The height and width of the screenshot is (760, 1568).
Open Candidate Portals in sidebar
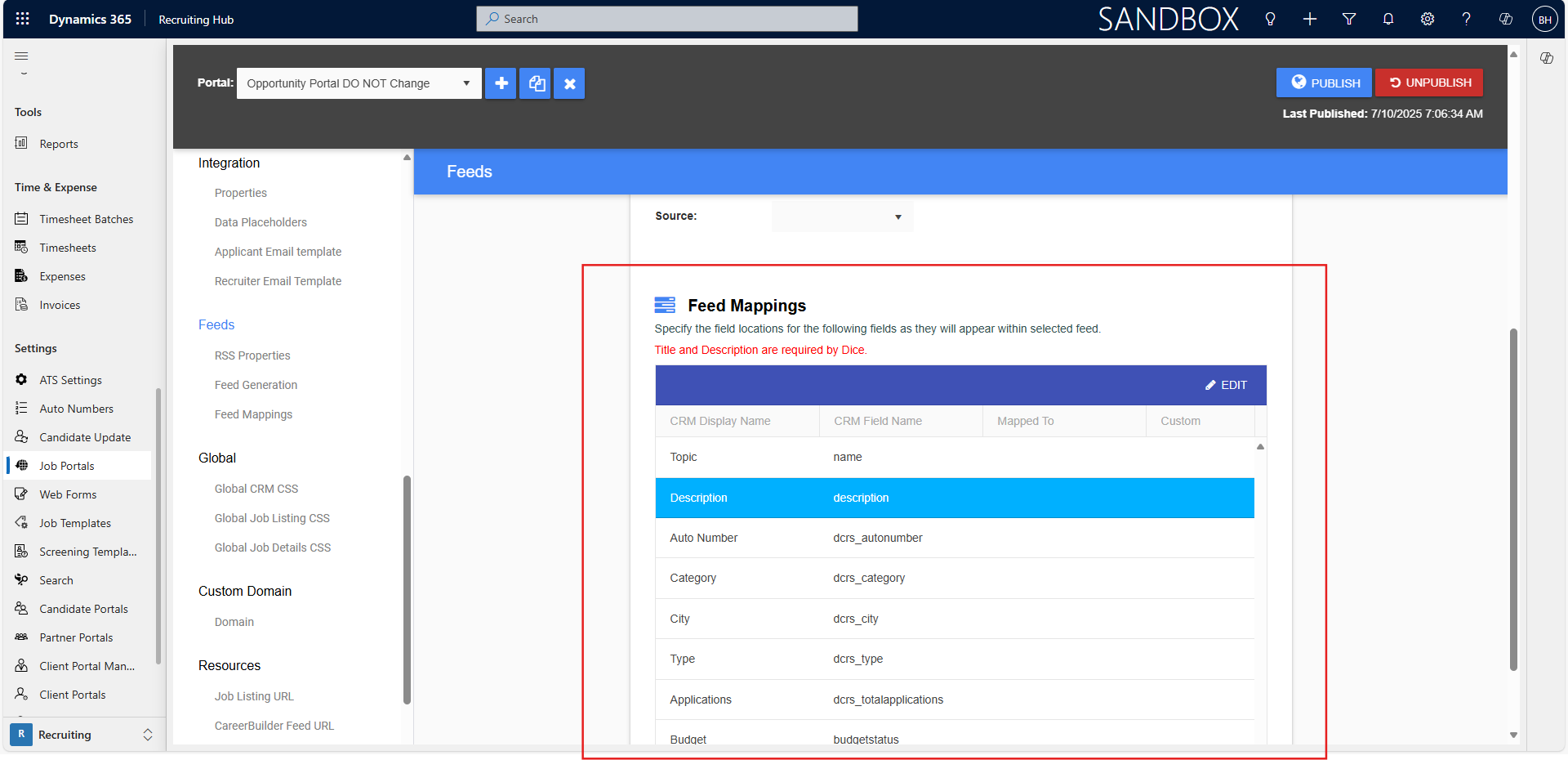tap(83, 609)
